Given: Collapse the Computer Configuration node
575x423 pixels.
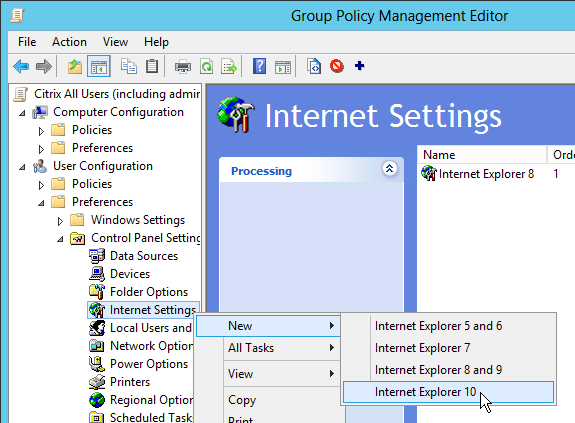Looking at the screenshot, I should coord(22,113).
